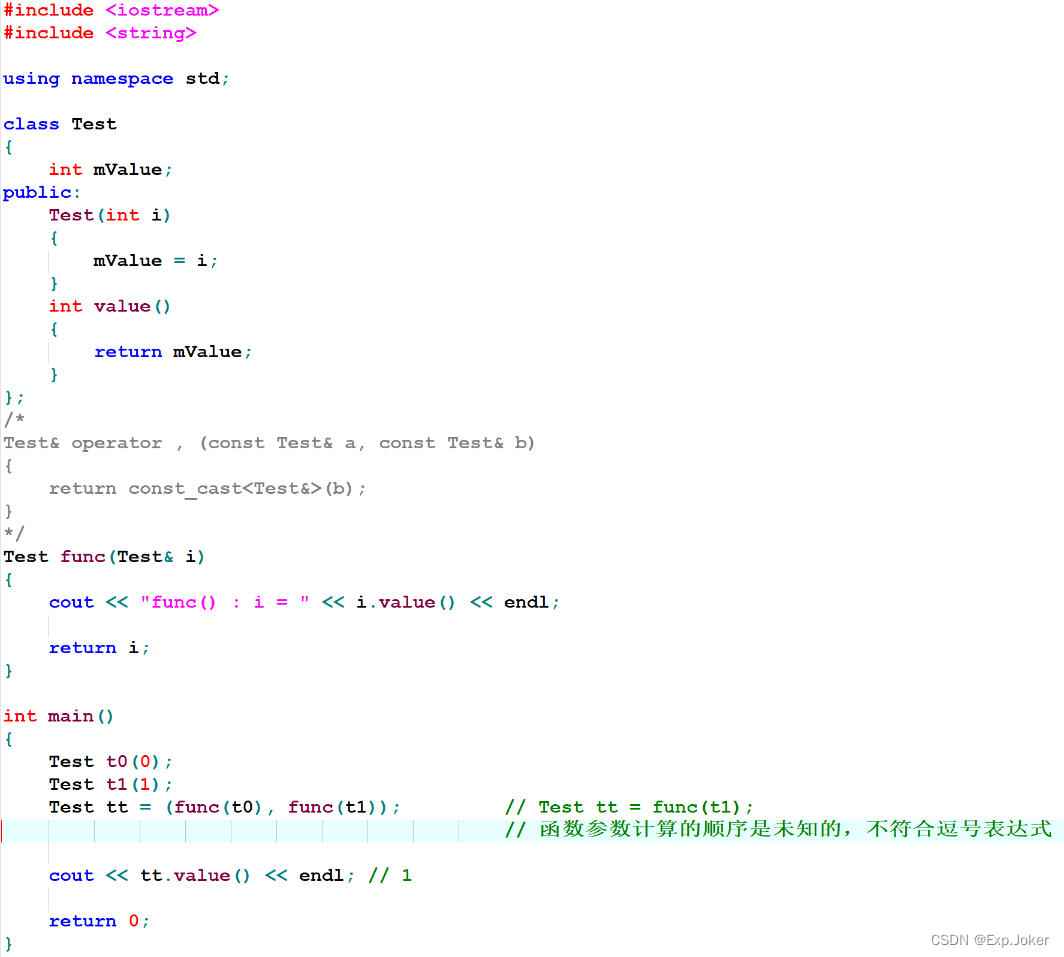
Task: Click the 'int main()' function header
Action: (x=59, y=716)
